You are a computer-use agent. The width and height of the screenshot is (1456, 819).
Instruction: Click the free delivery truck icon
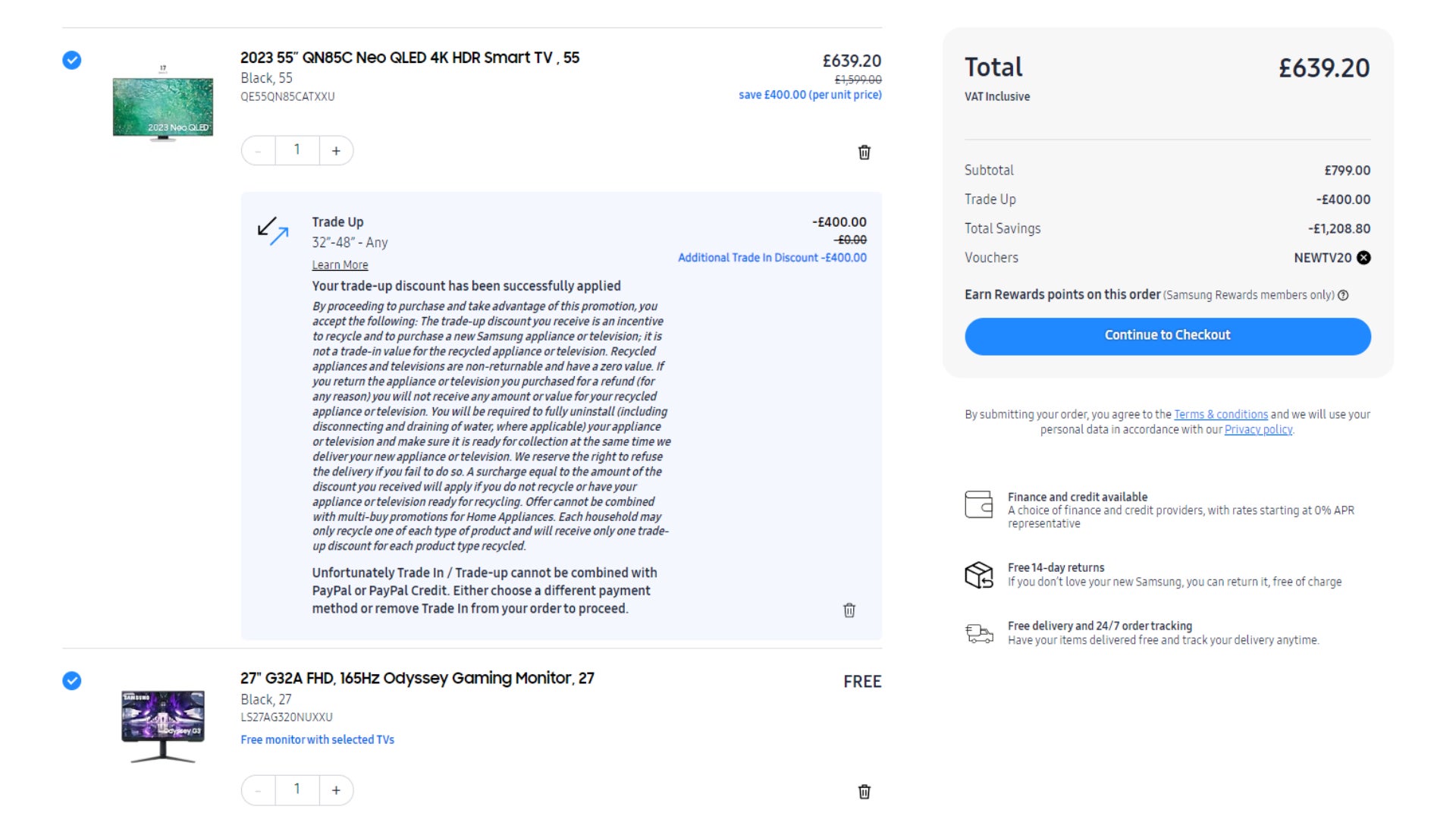[x=978, y=633]
